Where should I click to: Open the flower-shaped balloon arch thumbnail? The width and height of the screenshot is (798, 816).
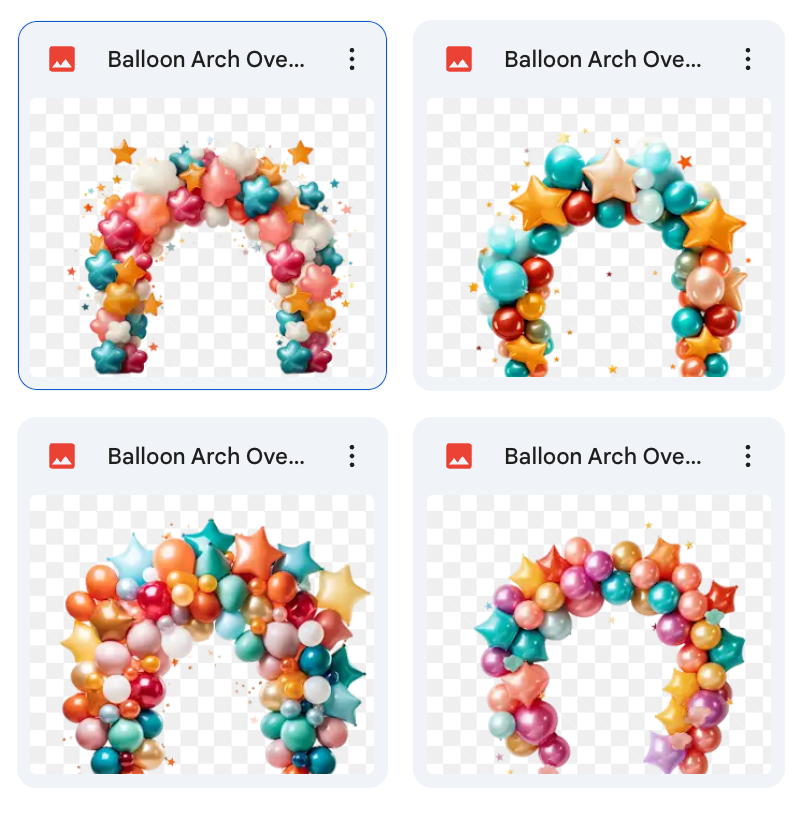[202, 237]
